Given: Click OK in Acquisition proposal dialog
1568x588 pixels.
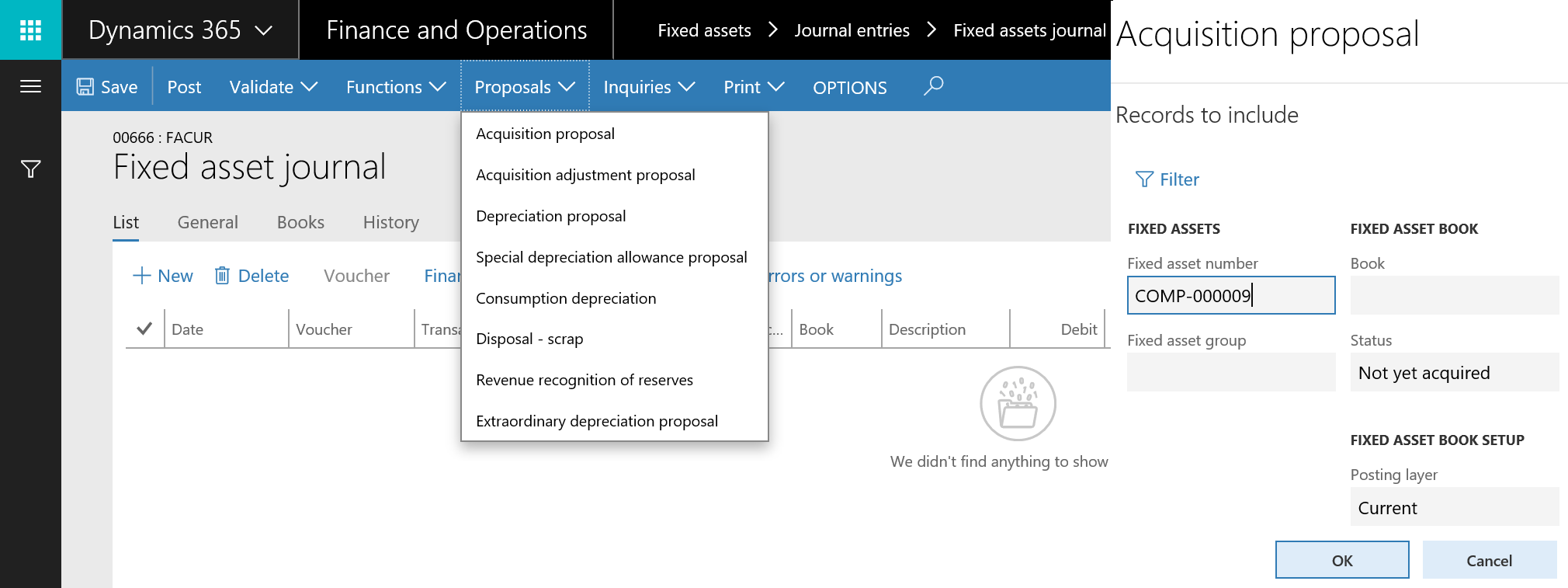Looking at the screenshot, I should coord(1342,560).
